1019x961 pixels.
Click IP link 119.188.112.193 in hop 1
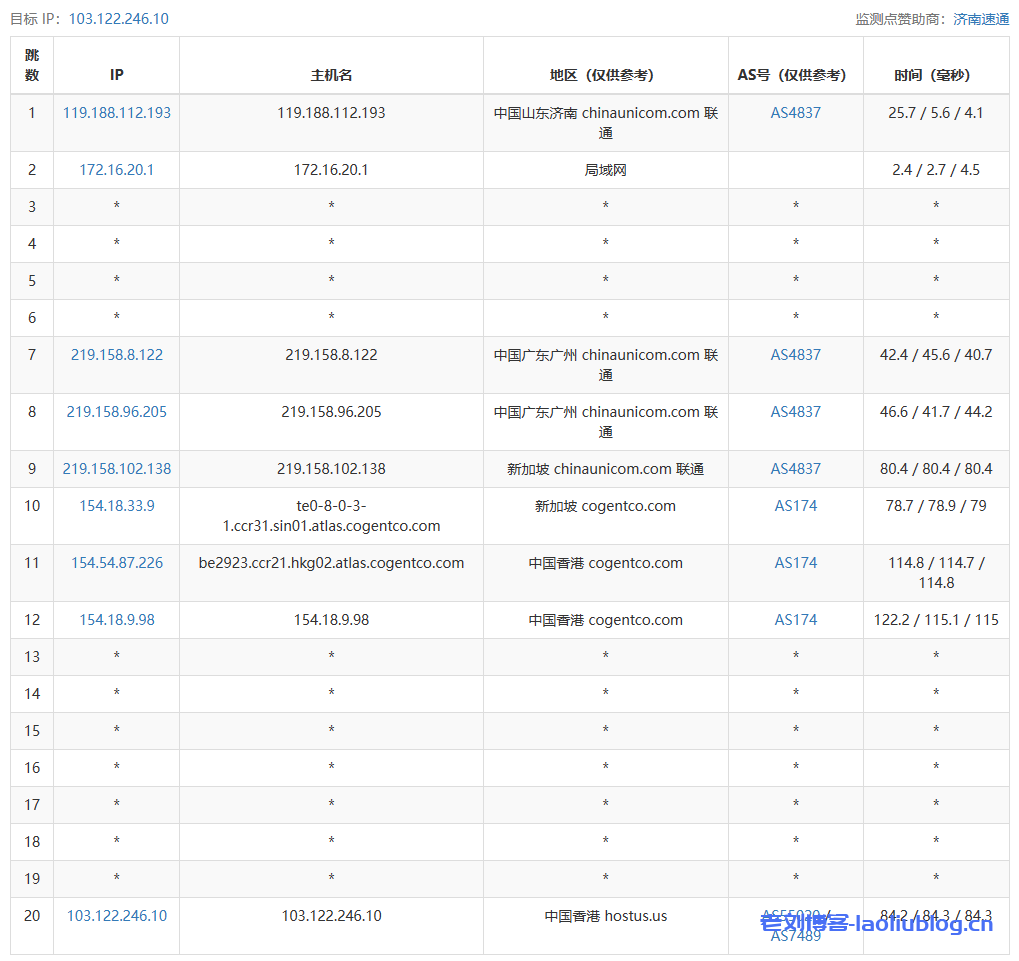tap(117, 113)
